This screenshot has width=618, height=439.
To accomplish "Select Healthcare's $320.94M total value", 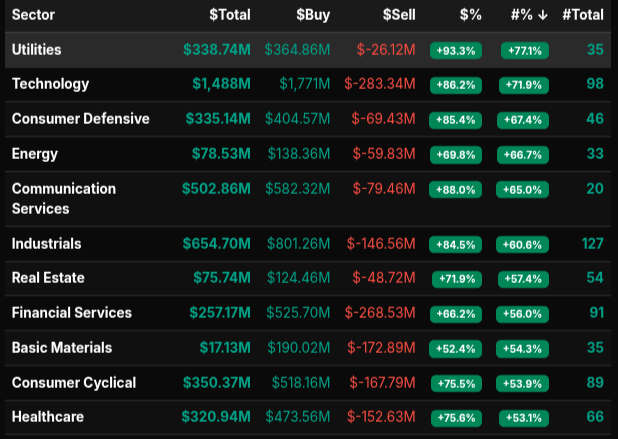I will 216,417.
